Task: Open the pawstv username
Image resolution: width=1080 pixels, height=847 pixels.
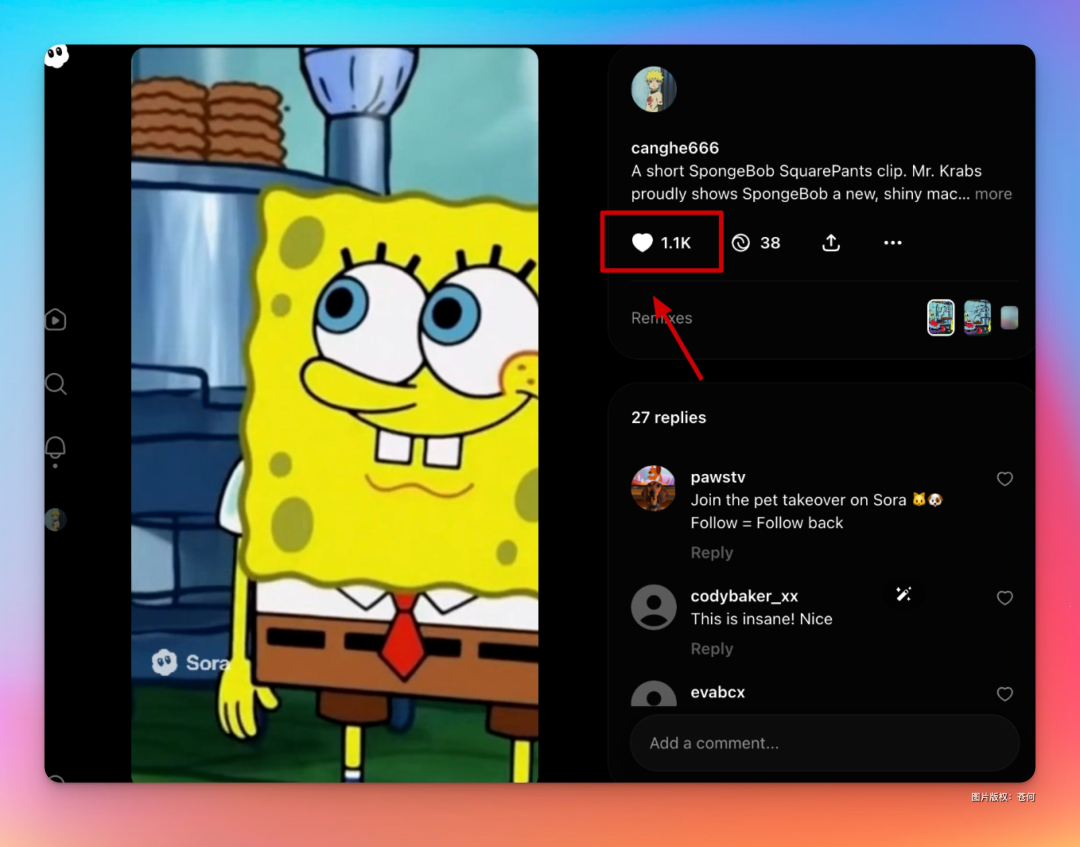Action: click(718, 477)
